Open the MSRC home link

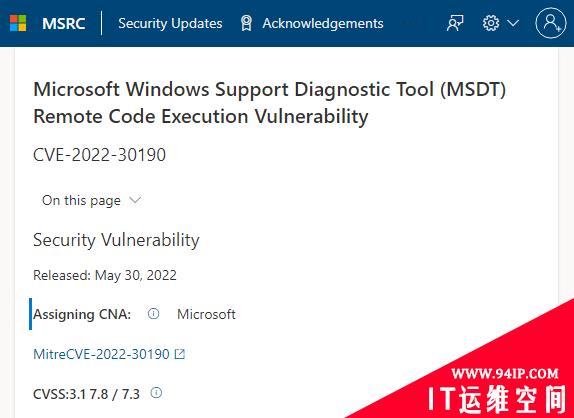pos(64,24)
